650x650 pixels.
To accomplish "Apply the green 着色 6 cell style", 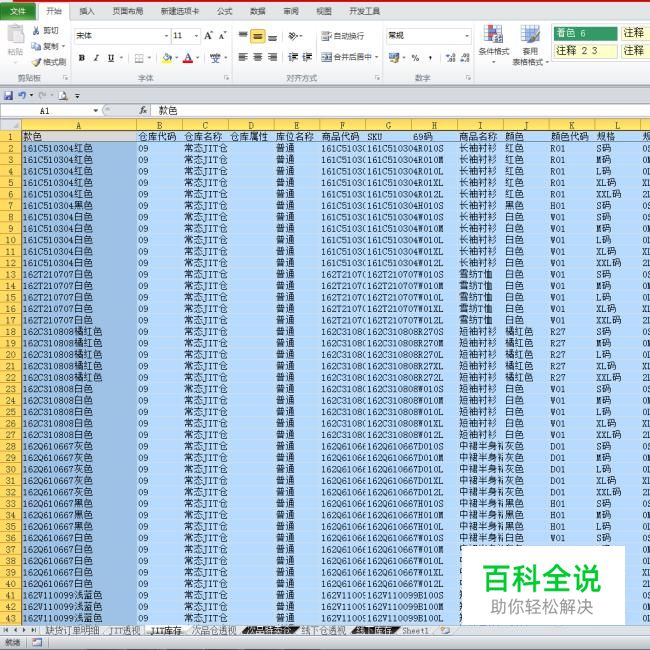I will pyautogui.click(x=585, y=33).
